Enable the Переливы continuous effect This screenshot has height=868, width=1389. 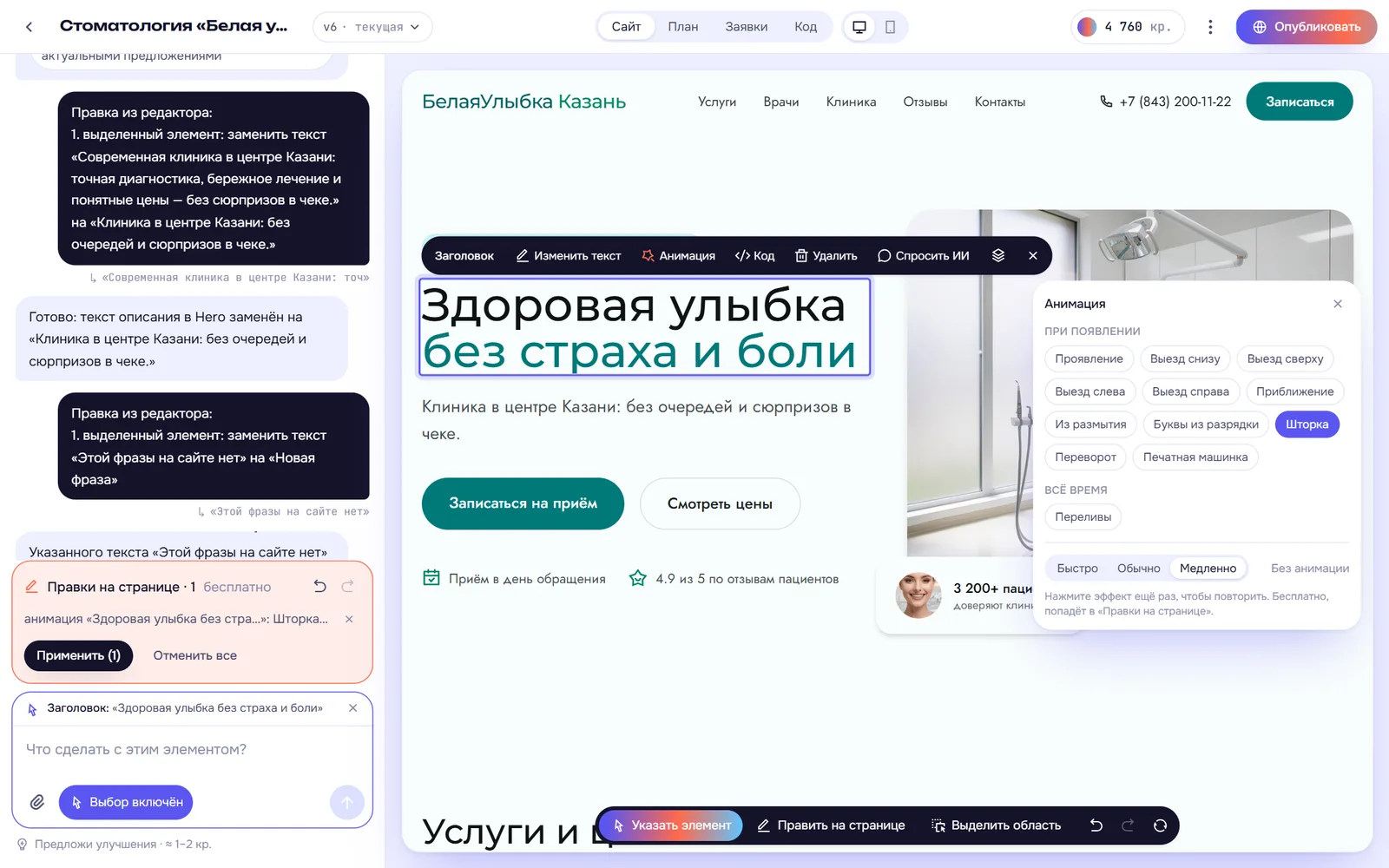[1083, 517]
